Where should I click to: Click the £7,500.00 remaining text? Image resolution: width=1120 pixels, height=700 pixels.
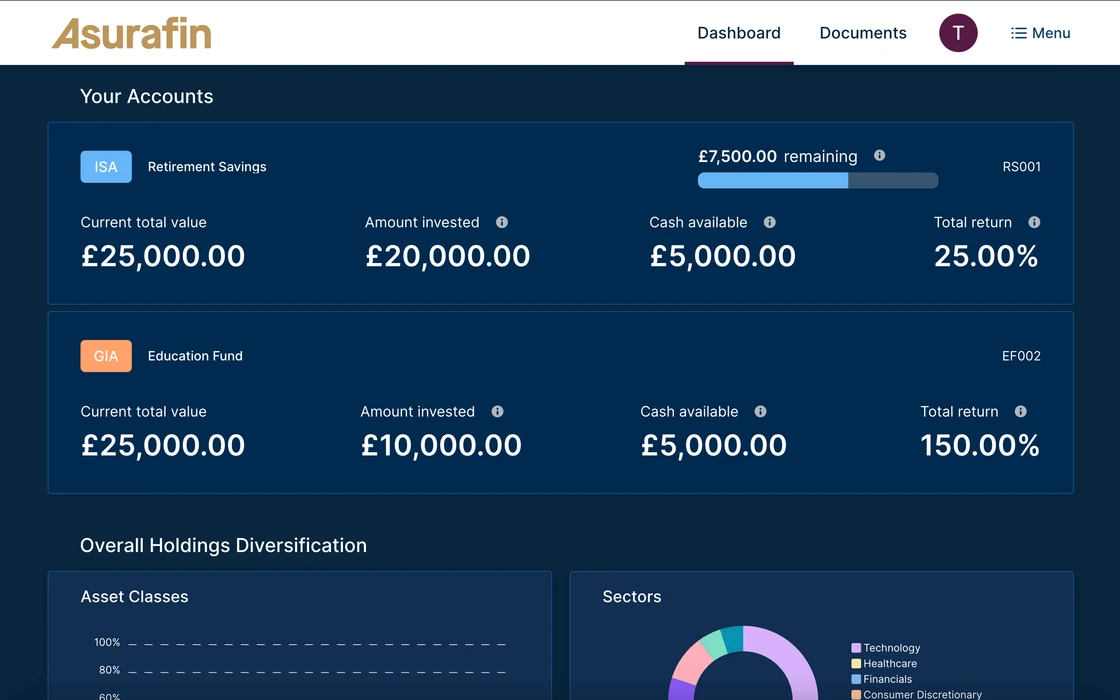point(777,156)
